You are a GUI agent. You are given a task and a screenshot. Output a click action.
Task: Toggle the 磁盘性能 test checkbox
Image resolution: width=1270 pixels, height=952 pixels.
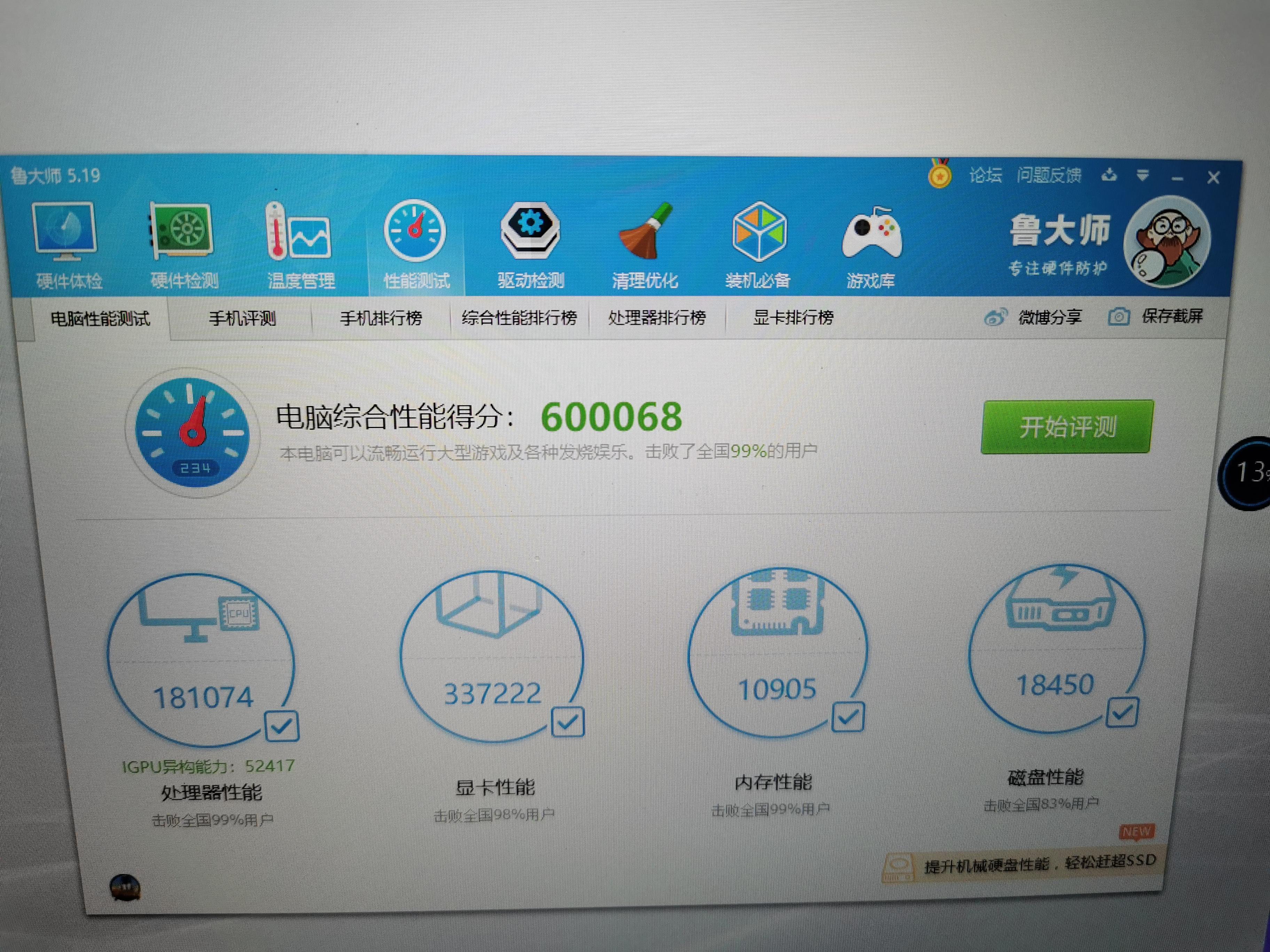click(x=1122, y=712)
